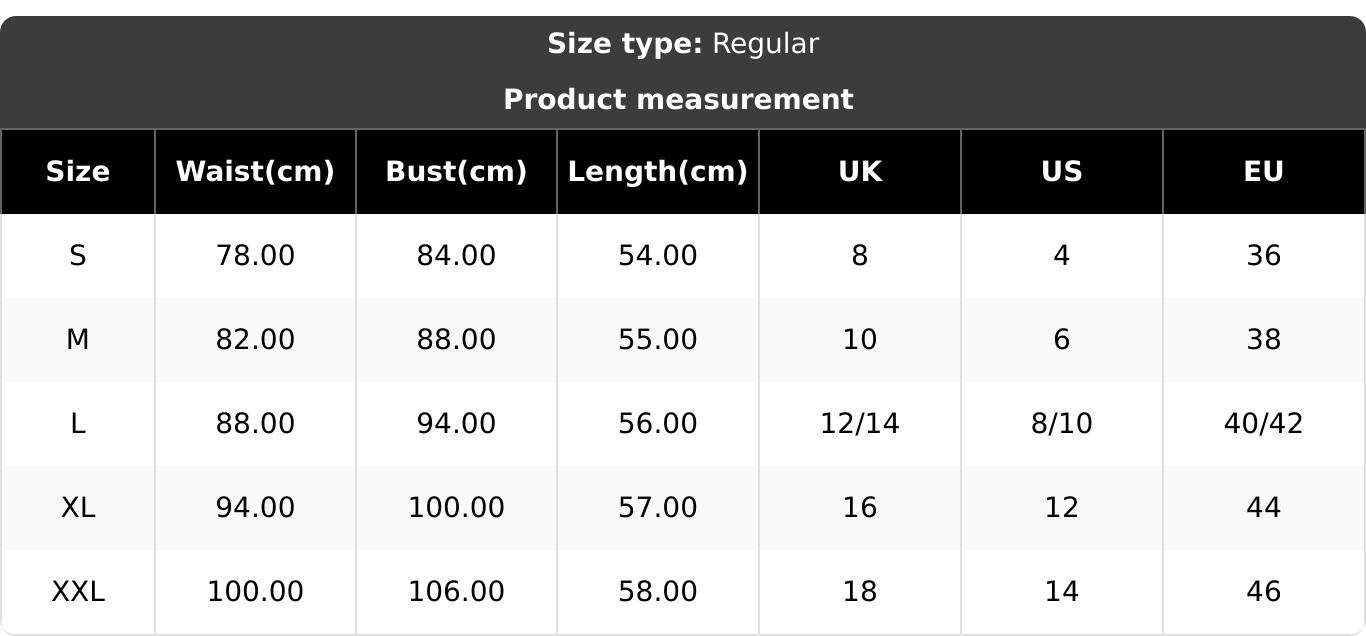Click the 56.00 length cell
1366x636 pixels.
[657, 424]
